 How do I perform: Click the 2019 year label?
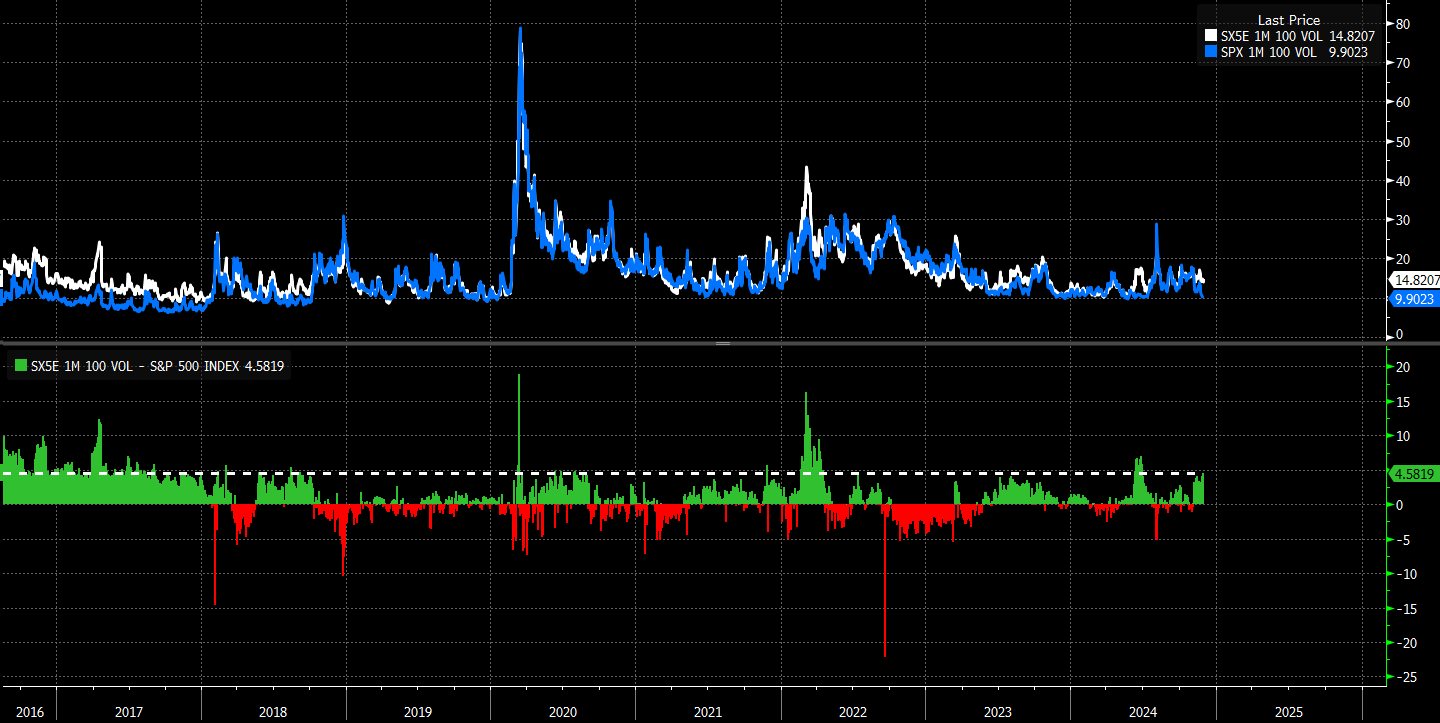coord(418,712)
